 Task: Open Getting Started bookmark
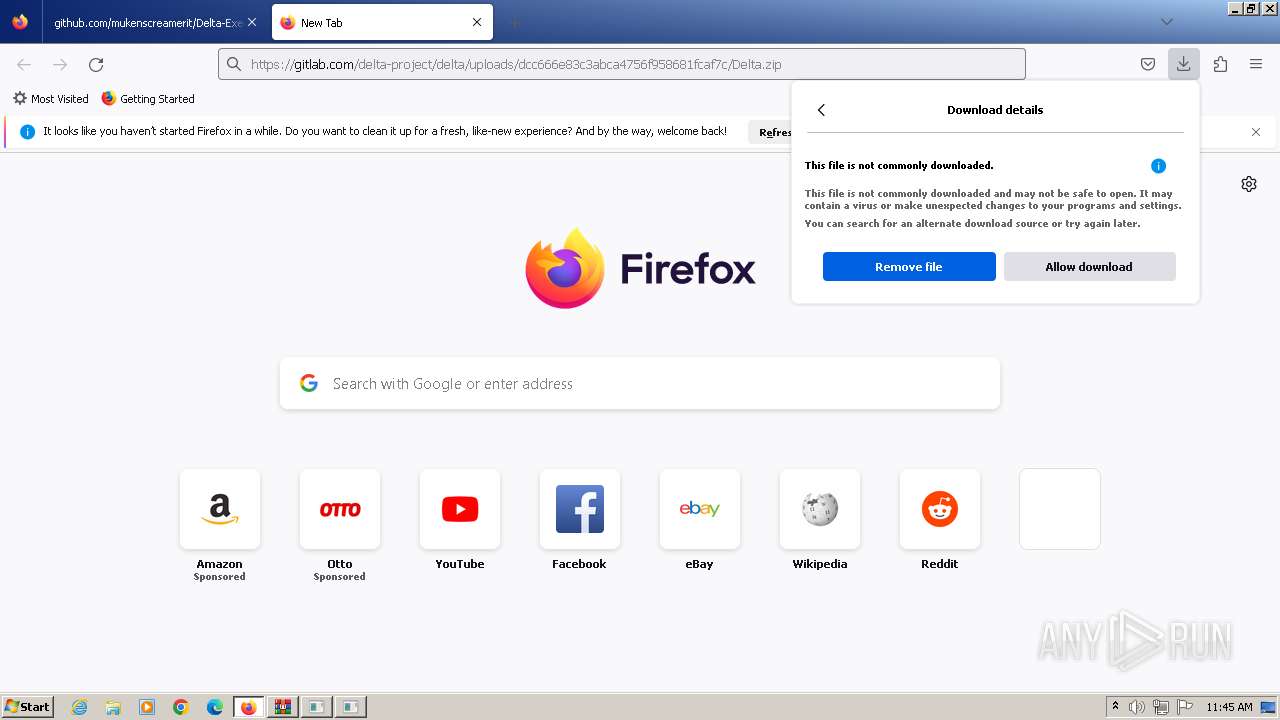148,99
